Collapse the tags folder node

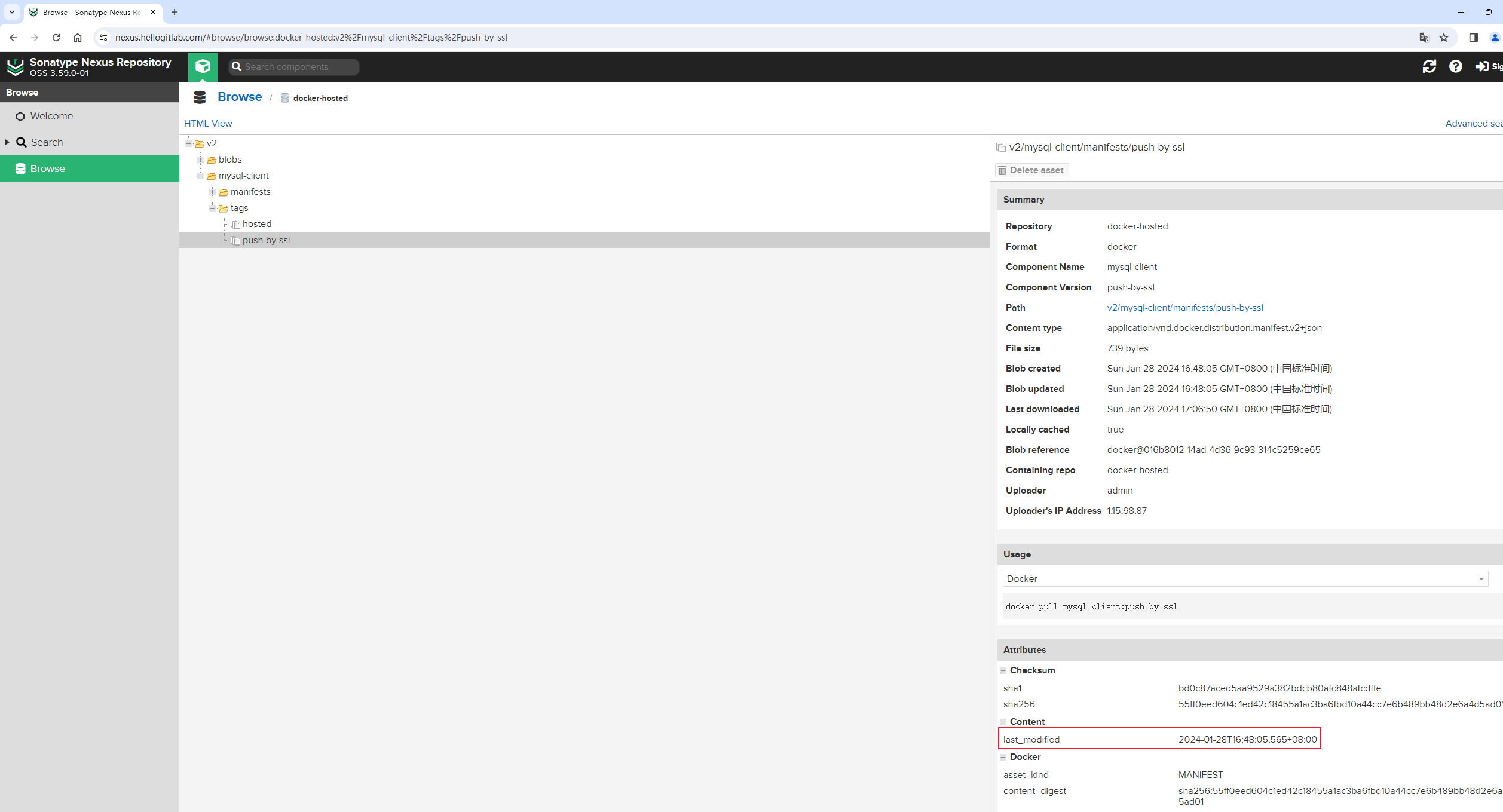pos(213,208)
